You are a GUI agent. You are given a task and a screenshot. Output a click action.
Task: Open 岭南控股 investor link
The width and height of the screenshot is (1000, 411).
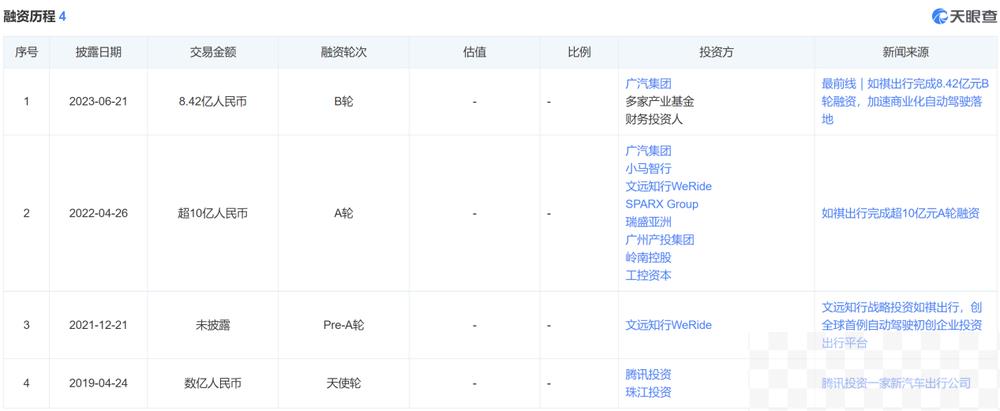click(649, 258)
